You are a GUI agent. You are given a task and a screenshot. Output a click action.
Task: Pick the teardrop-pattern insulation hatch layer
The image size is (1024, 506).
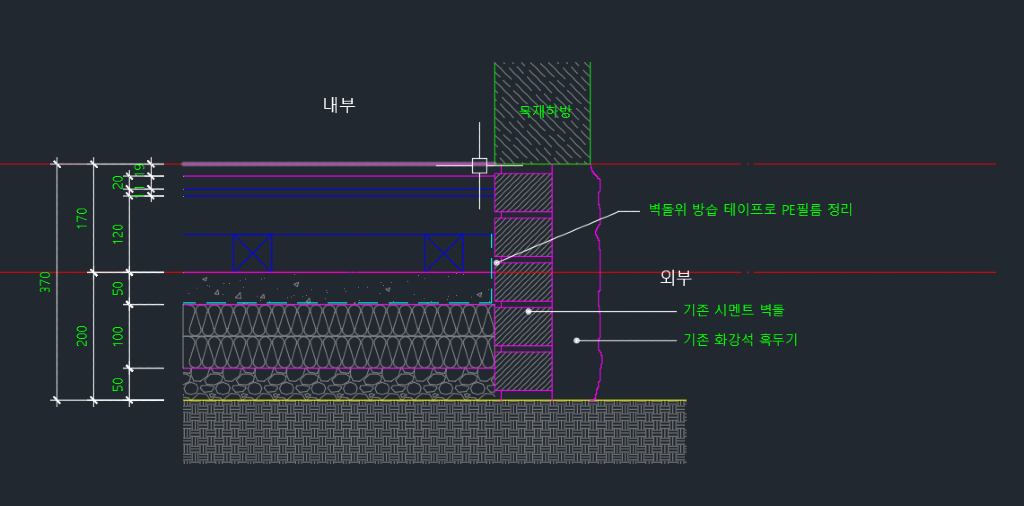tap(338, 336)
